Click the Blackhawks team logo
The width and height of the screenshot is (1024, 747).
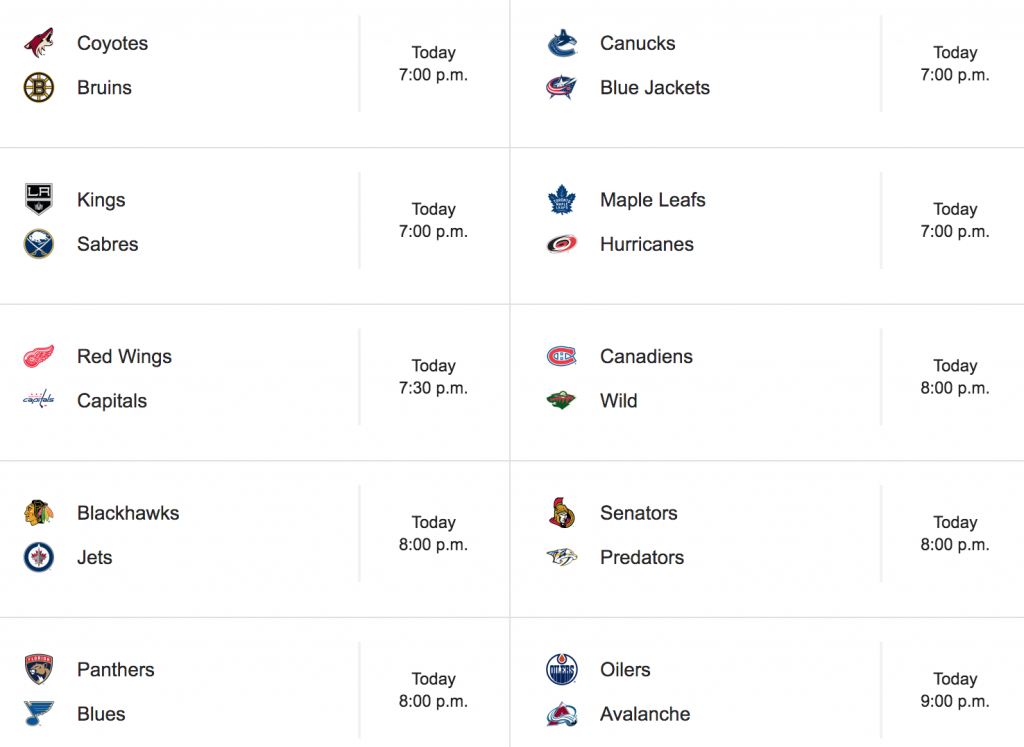coord(39,513)
